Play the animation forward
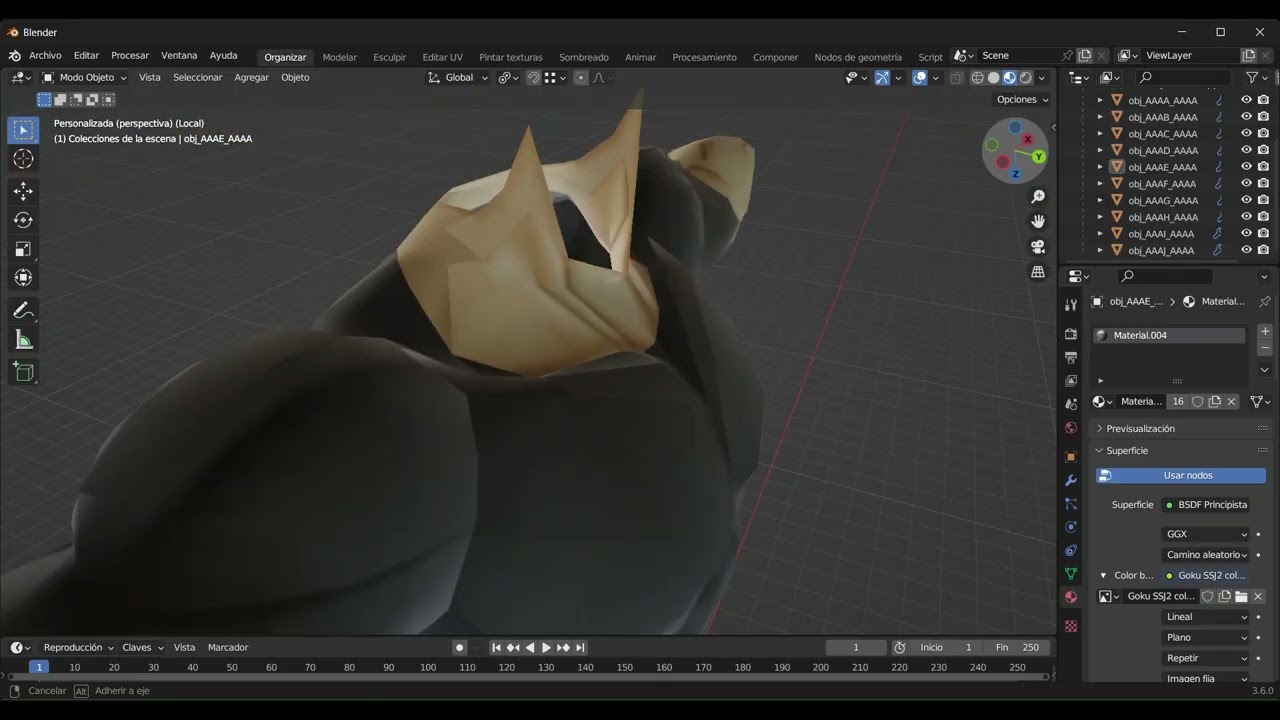 coord(546,648)
